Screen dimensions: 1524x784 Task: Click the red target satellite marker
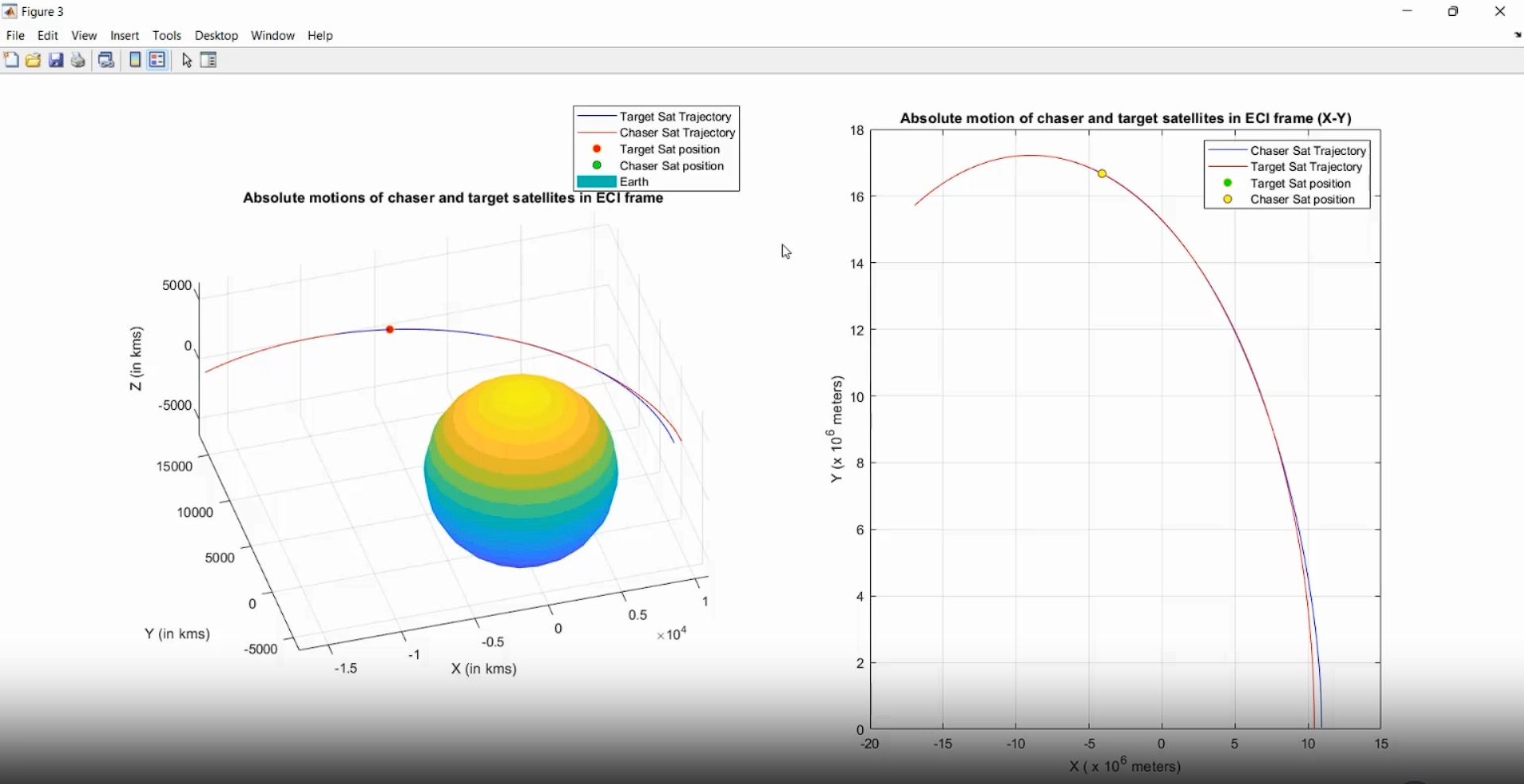[x=390, y=330]
